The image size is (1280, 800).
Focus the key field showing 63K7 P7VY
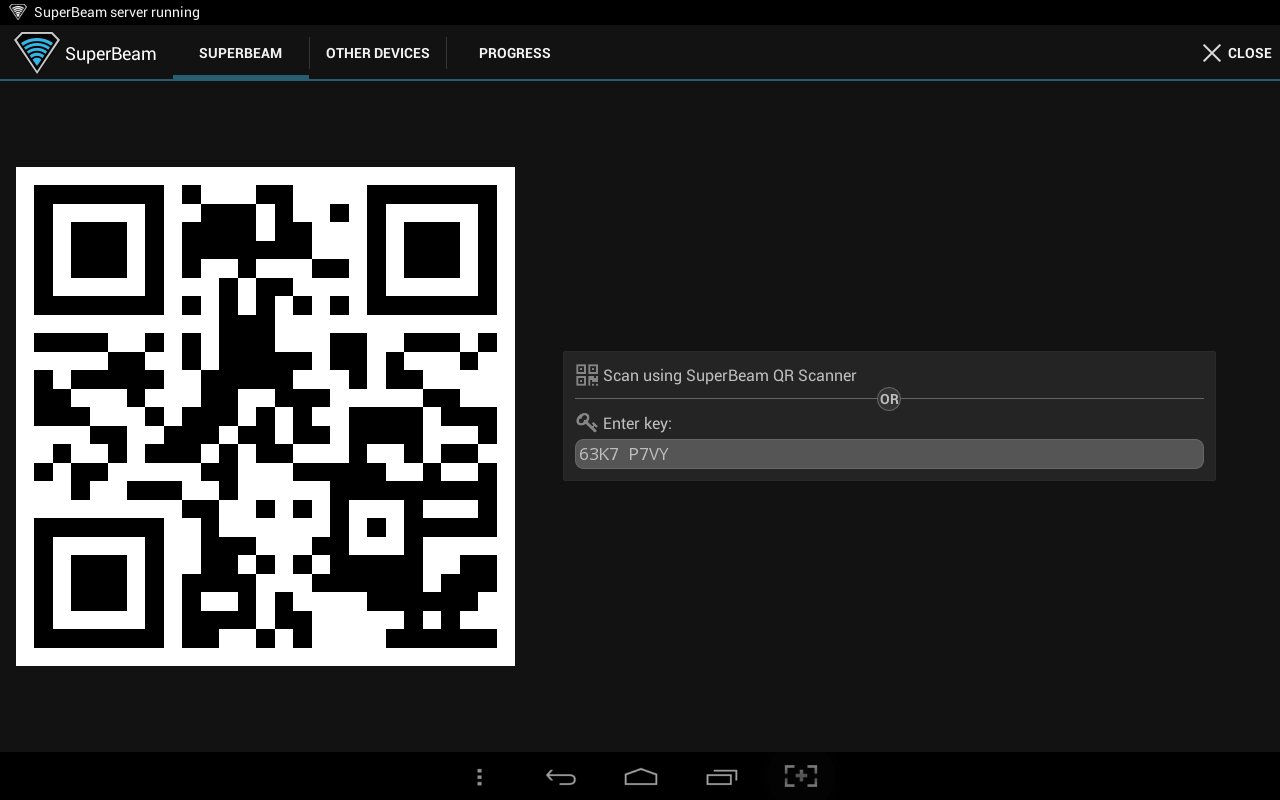[888, 454]
